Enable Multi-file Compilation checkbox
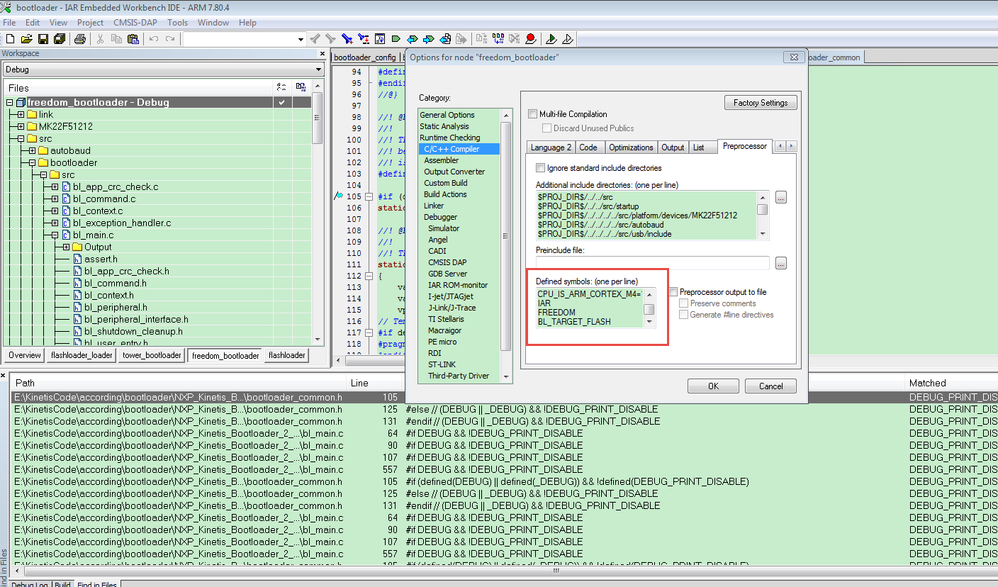Image resolution: width=998 pixels, height=587 pixels. pyautogui.click(x=533, y=114)
